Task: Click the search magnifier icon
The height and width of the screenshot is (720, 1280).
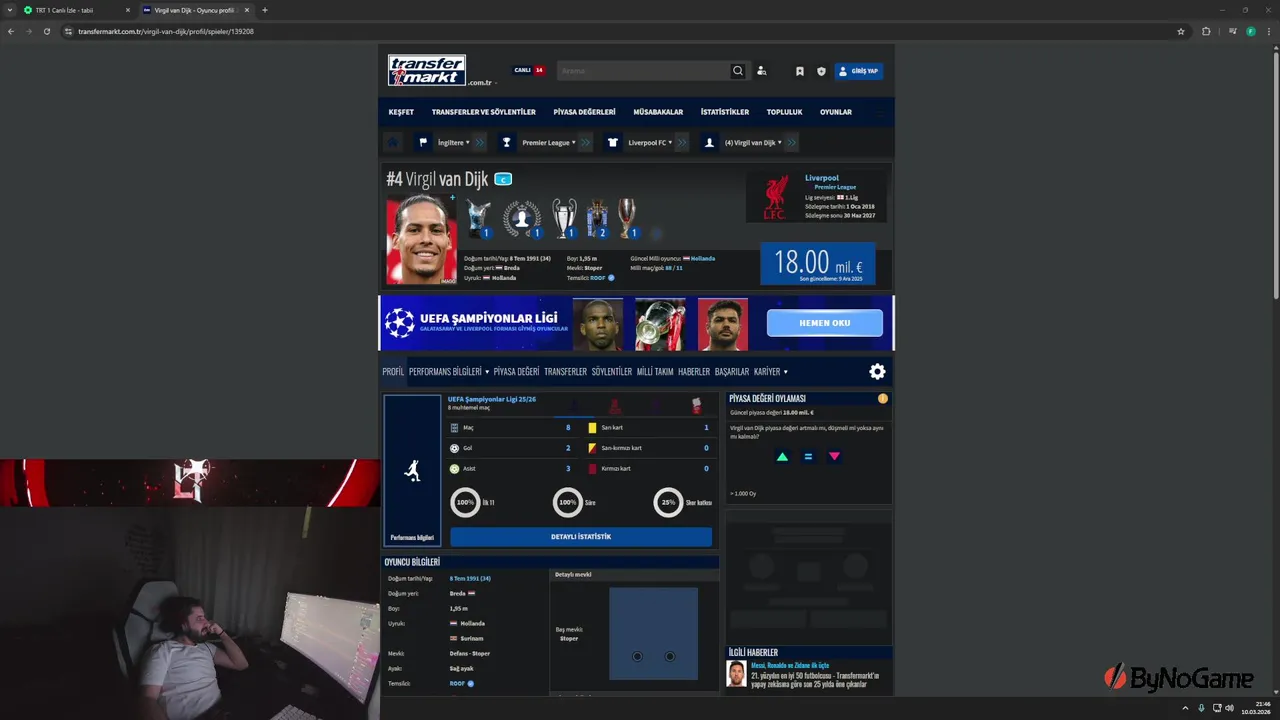Action: 738,71
